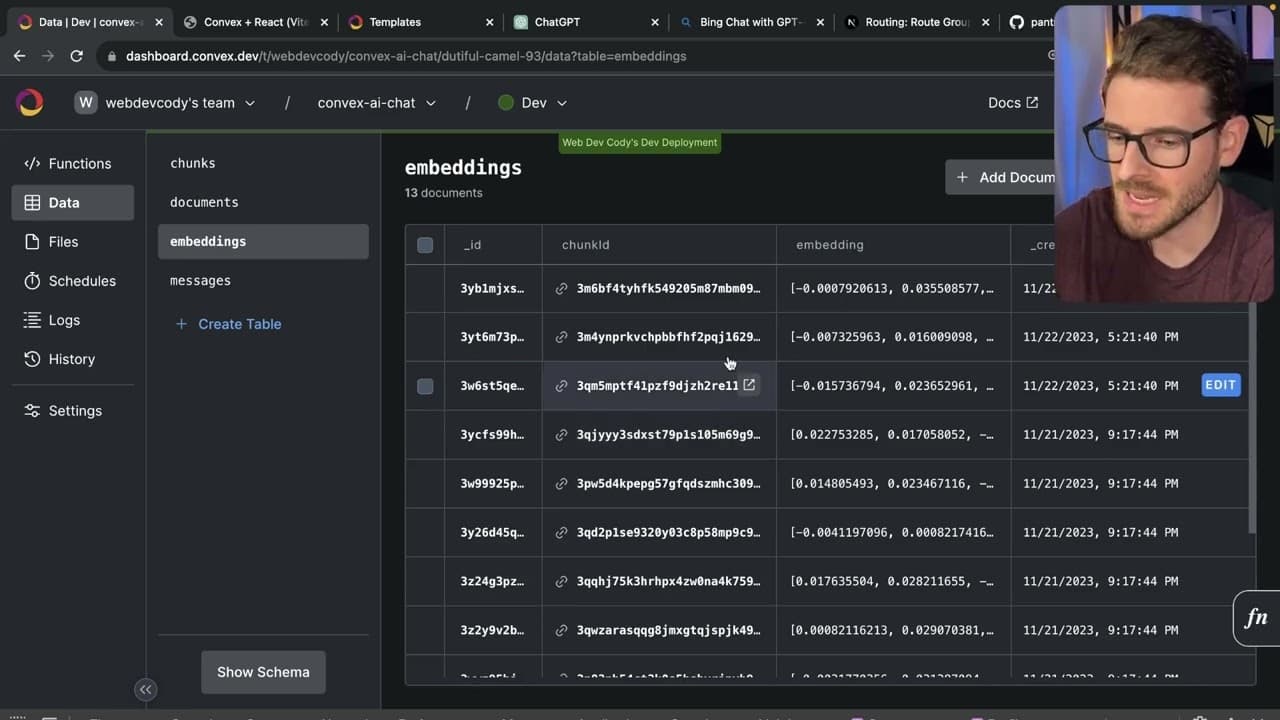Viewport: 1280px width, 720px height.
Task: Select embedding cell starting with 0.022753285
Action: [x=893, y=435]
